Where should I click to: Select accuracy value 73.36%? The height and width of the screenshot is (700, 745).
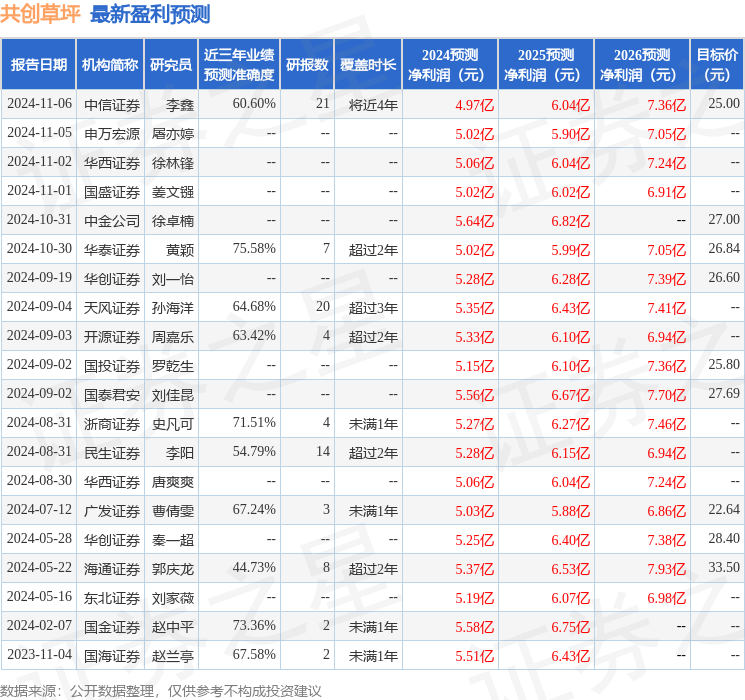coord(254,625)
